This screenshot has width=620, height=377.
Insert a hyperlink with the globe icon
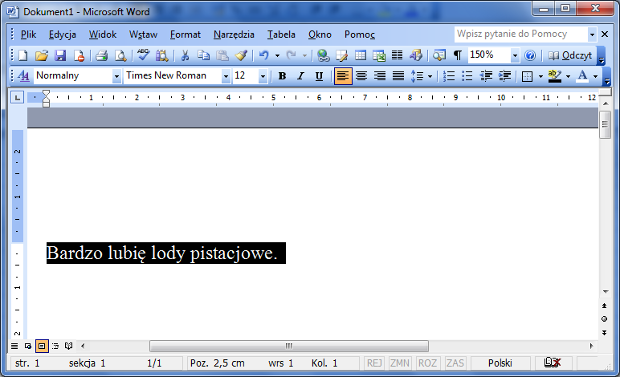point(323,55)
